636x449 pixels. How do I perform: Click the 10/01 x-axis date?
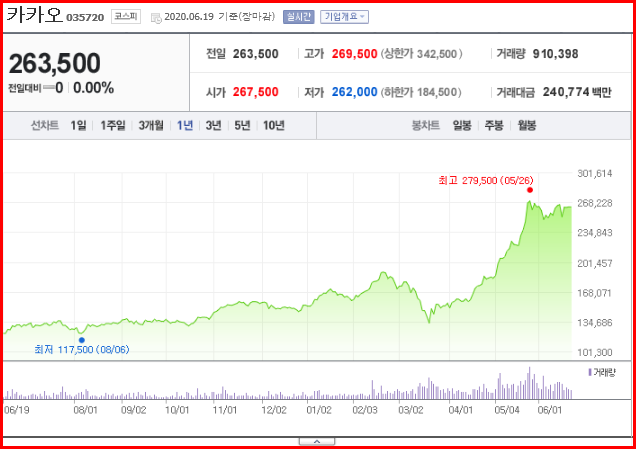(x=177, y=410)
